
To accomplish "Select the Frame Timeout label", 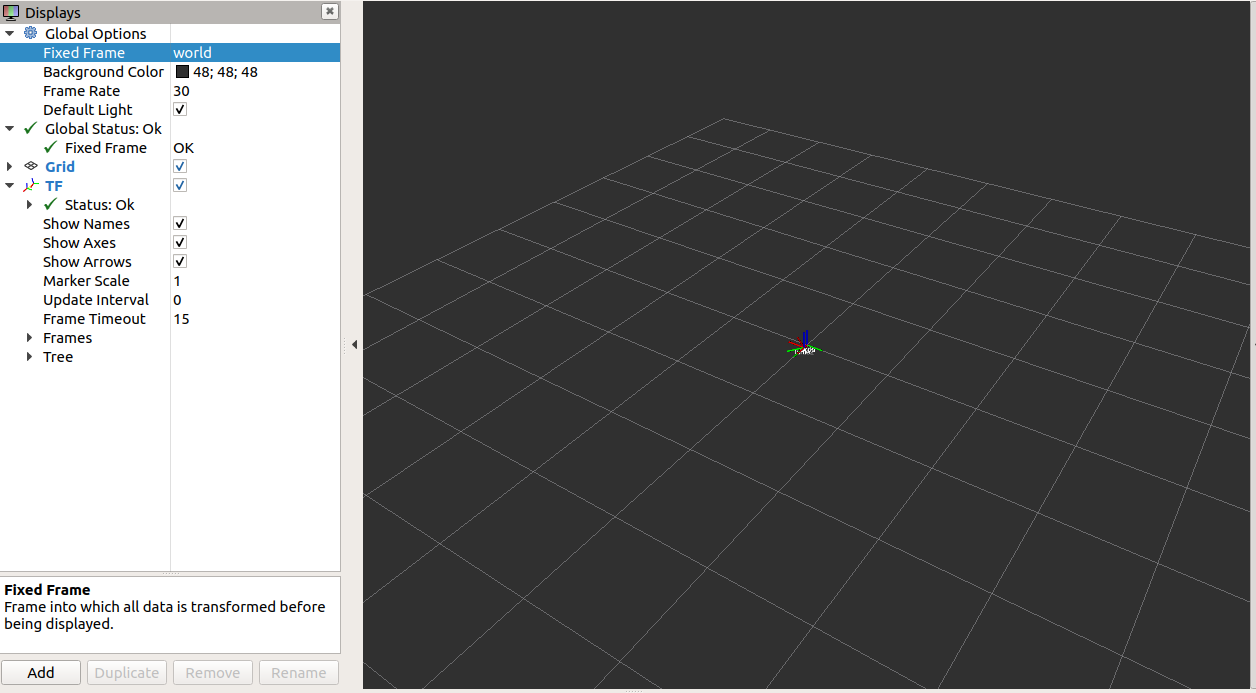I will pos(94,318).
